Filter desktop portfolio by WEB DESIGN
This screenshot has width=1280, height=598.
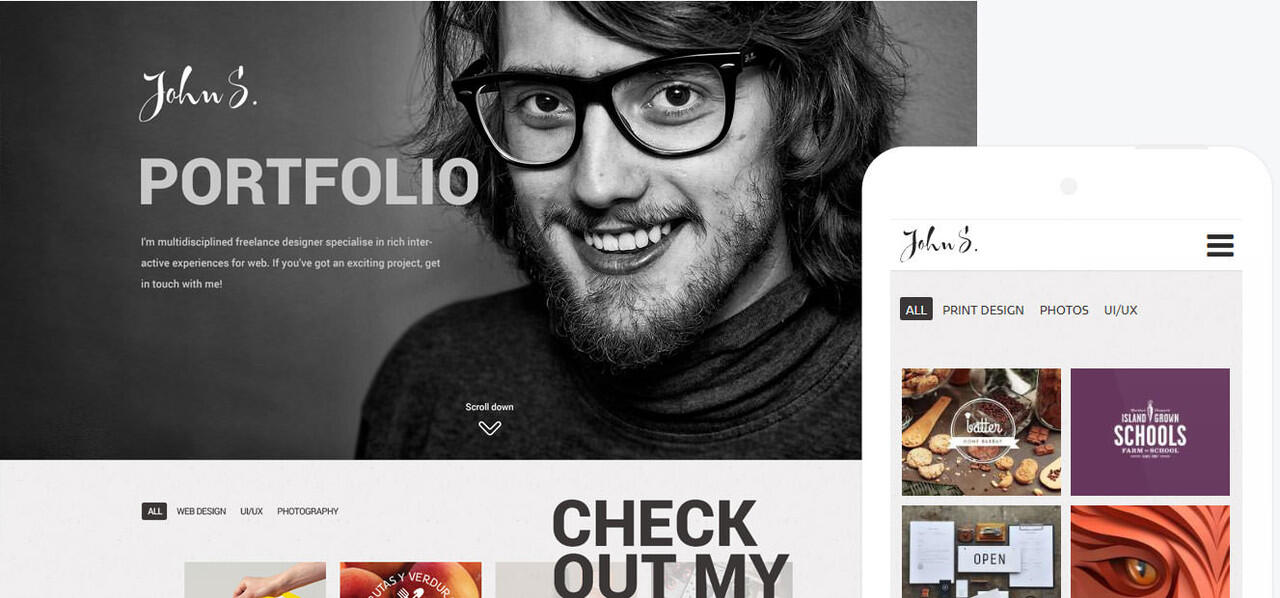pos(201,511)
